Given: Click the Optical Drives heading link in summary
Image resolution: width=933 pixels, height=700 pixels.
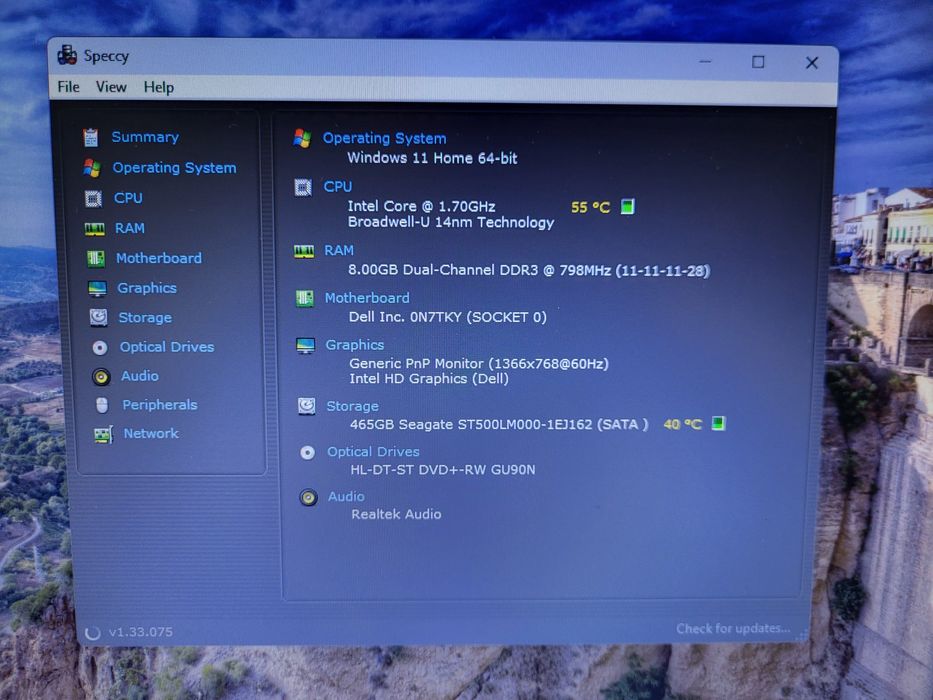Looking at the screenshot, I should (374, 452).
